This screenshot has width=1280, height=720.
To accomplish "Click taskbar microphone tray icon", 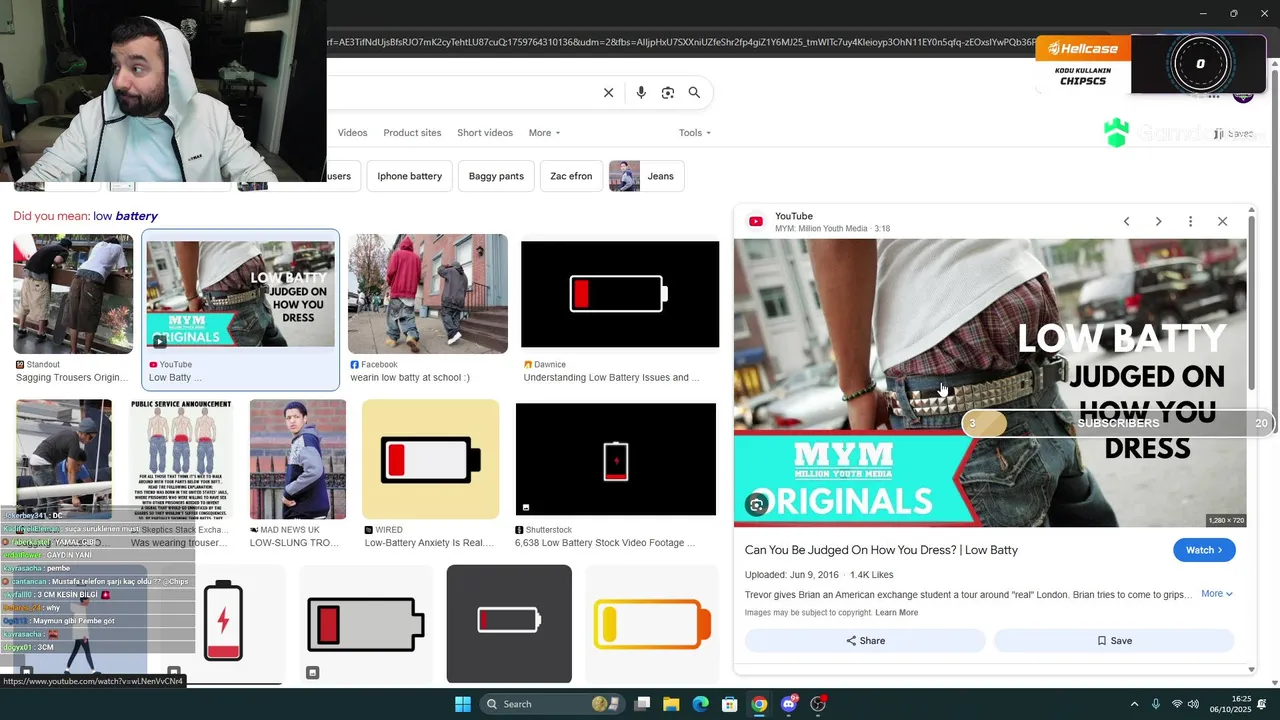I will click(1156, 704).
